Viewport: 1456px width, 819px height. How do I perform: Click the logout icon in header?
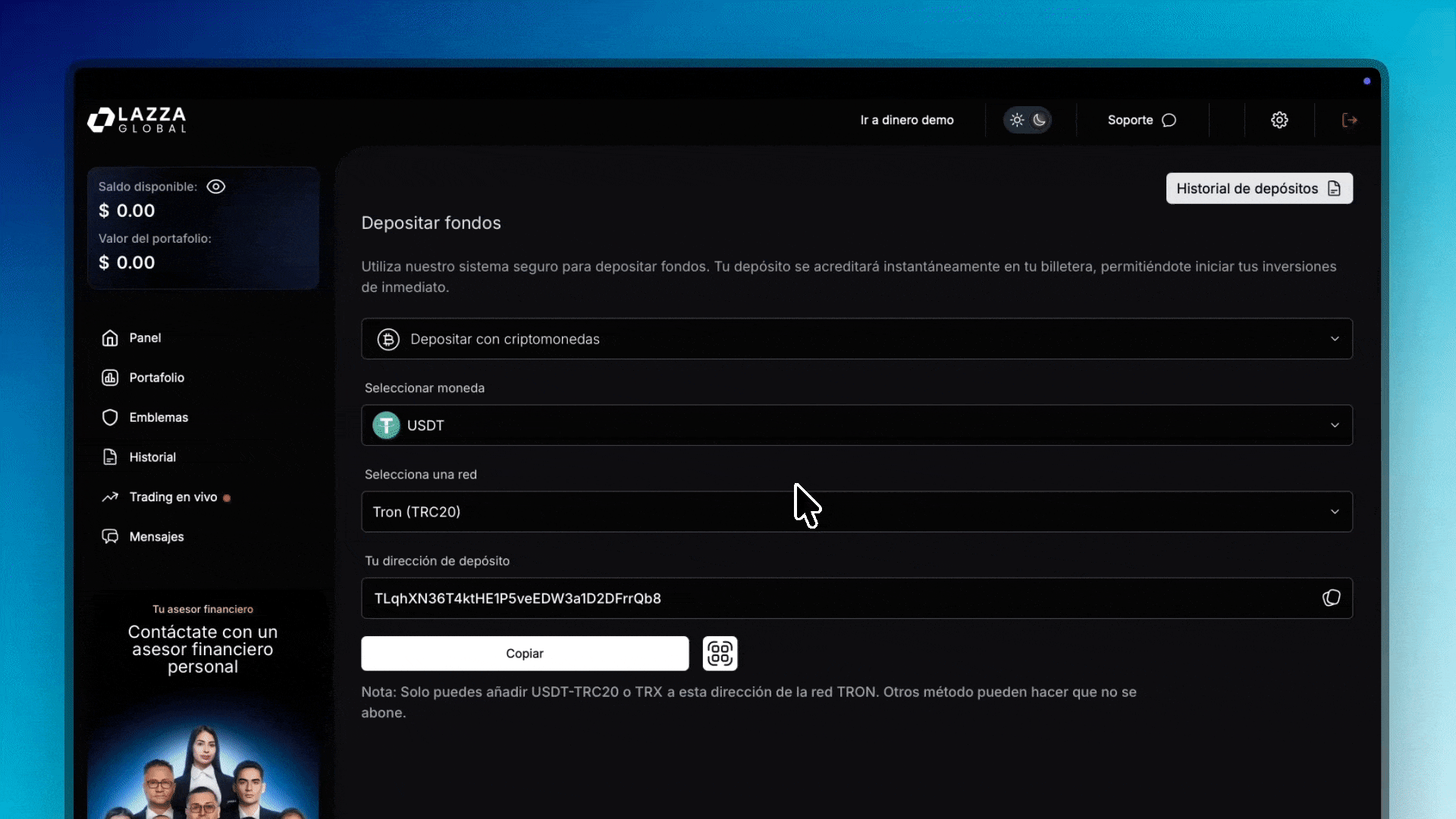(1349, 120)
